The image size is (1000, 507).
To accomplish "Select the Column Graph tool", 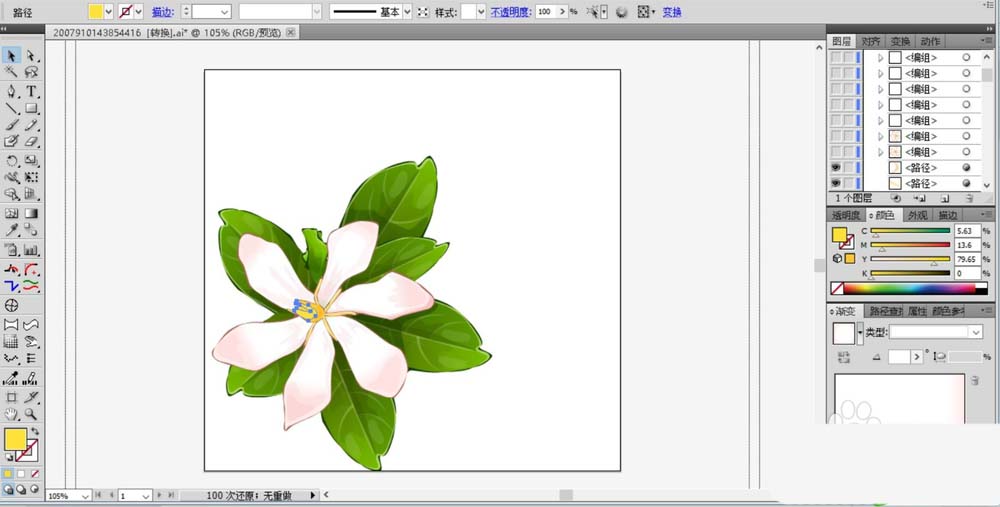I will (31, 249).
